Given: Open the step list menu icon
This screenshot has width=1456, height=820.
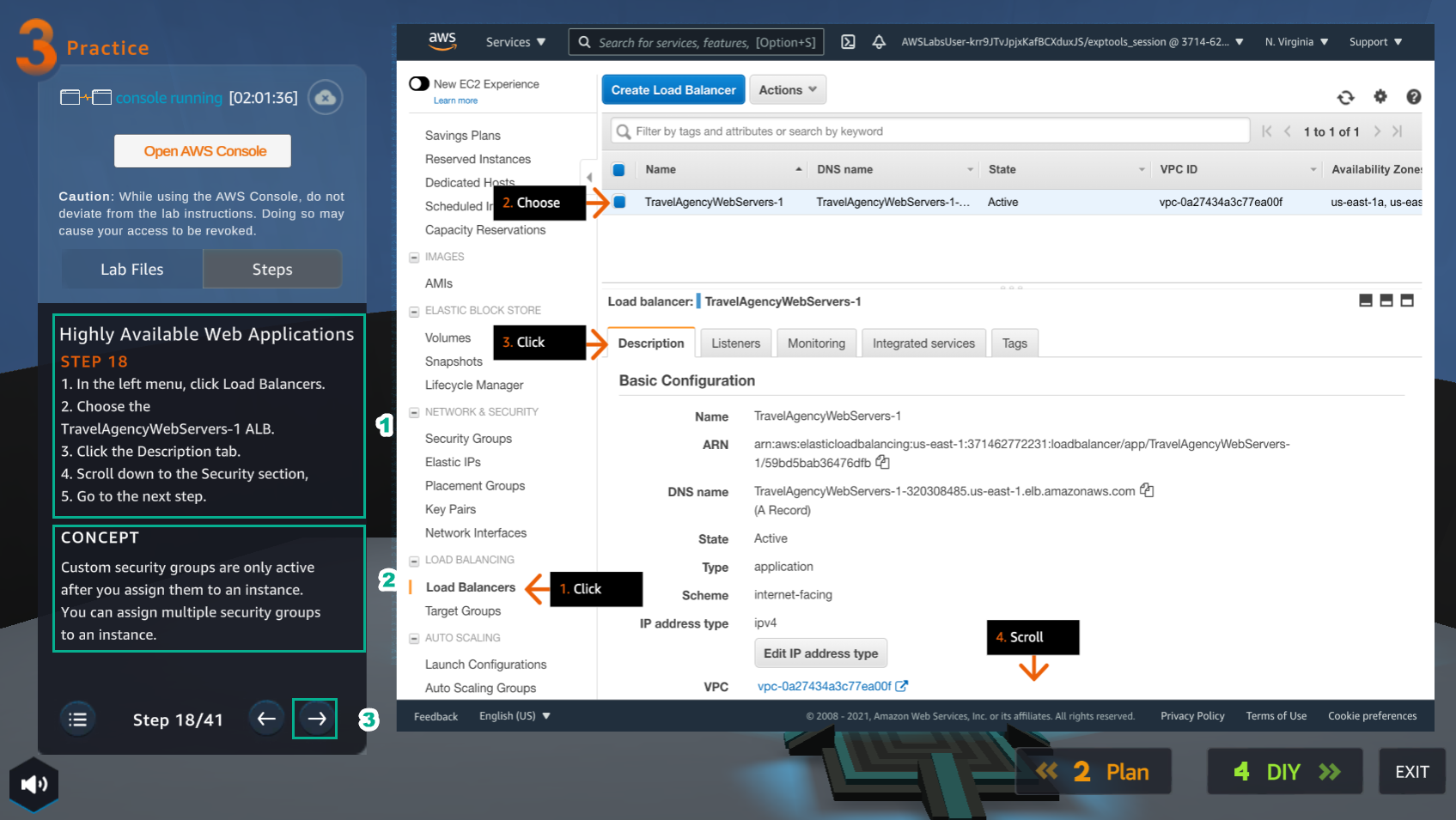Looking at the screenshot, I should tap(78, 720).
